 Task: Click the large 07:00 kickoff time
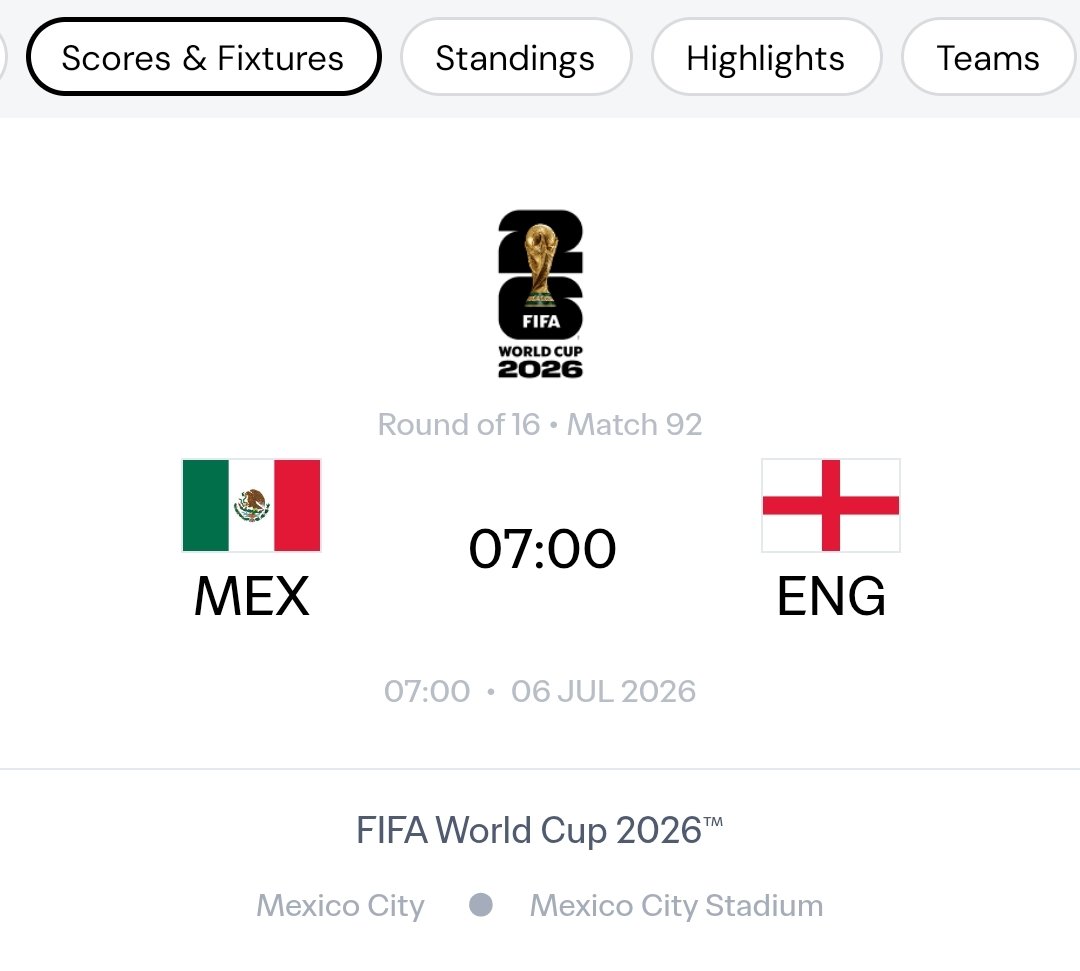(x=542, y=549)
